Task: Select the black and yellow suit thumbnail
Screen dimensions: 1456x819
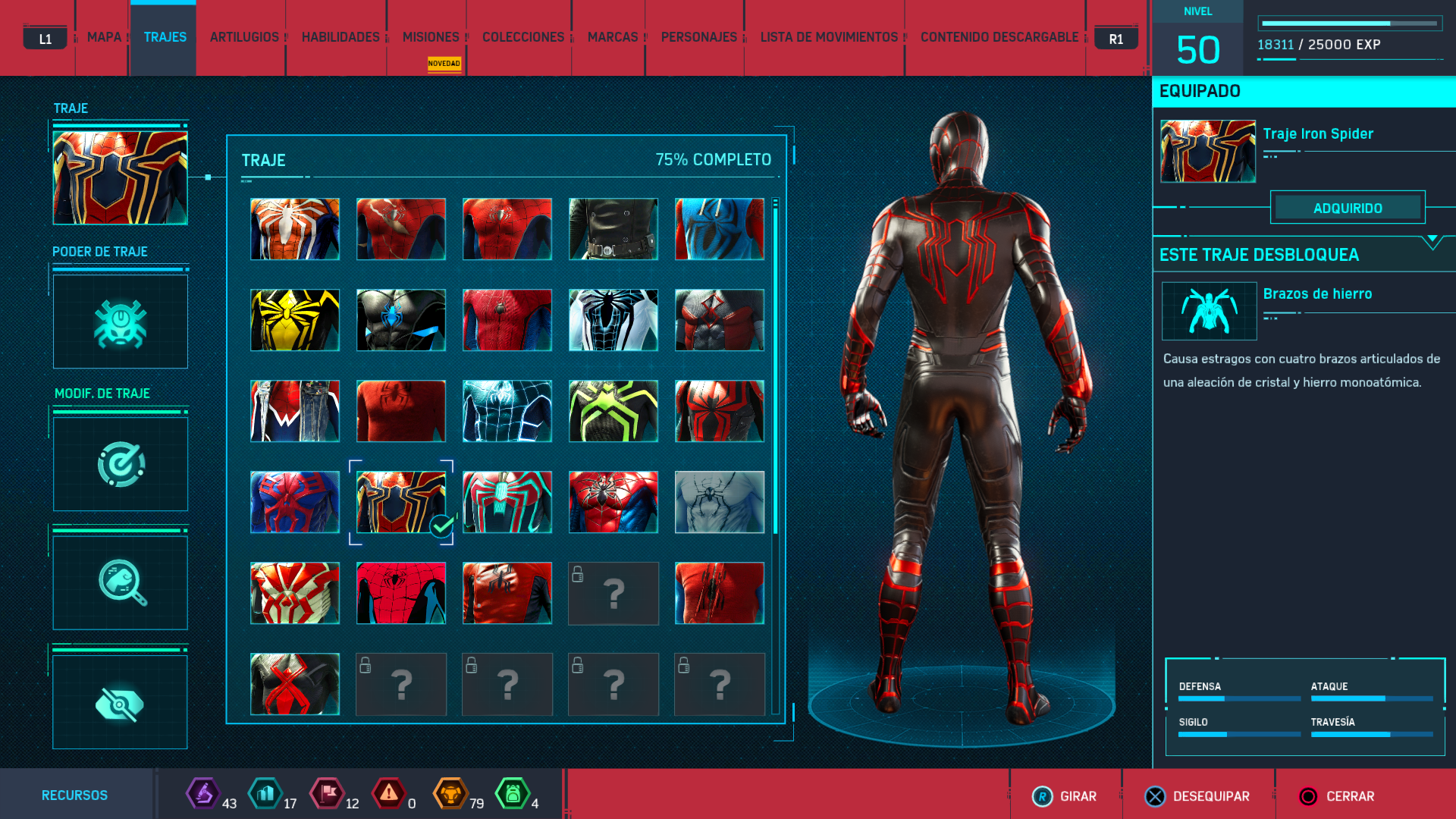Action: pyautogui.click(x=295, y=320)
